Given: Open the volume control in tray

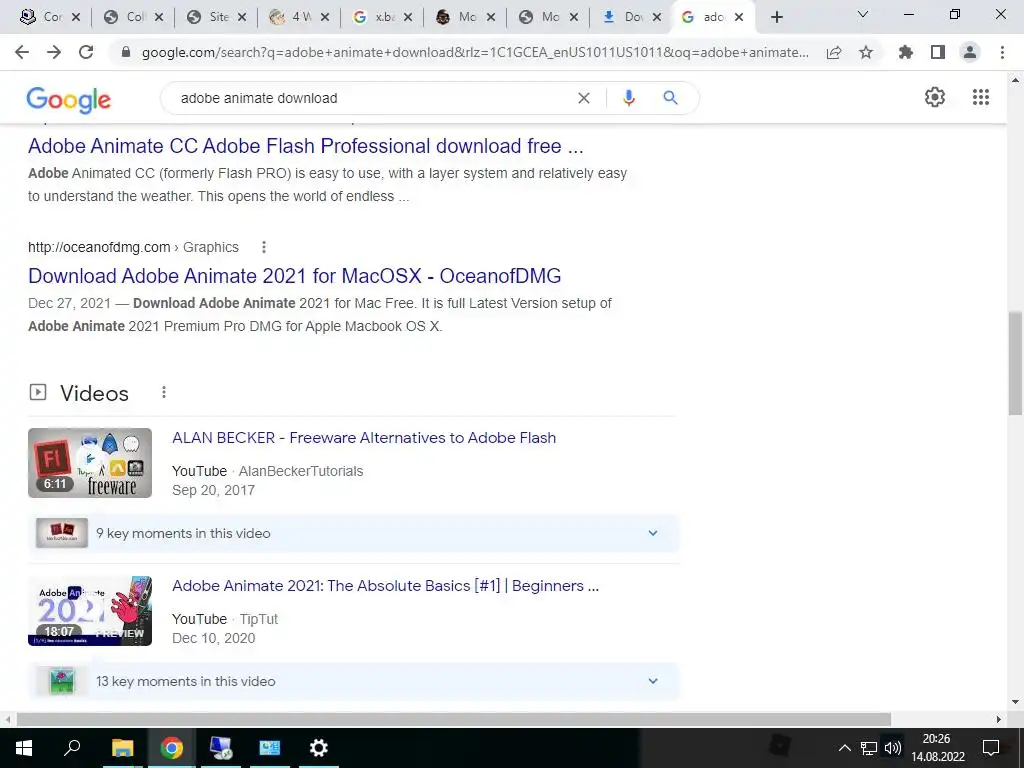Looking at the screenshot, I should [893, 748].
